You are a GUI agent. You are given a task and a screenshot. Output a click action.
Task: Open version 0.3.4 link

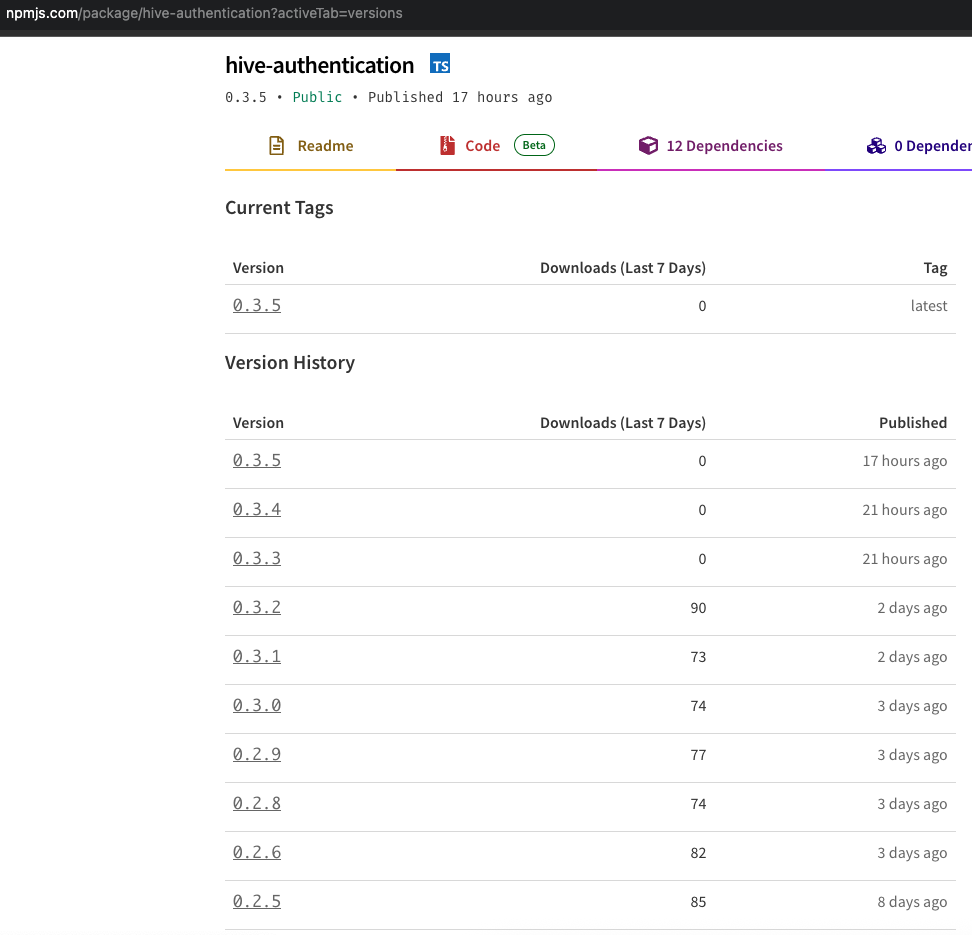257,510
